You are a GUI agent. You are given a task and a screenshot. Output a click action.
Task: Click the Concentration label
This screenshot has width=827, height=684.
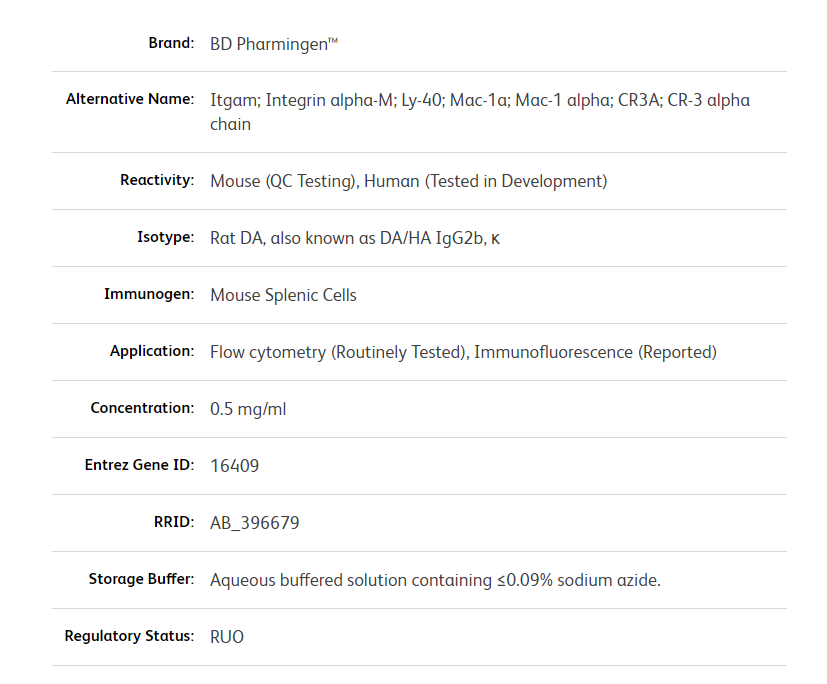click(x=142, y=408)
